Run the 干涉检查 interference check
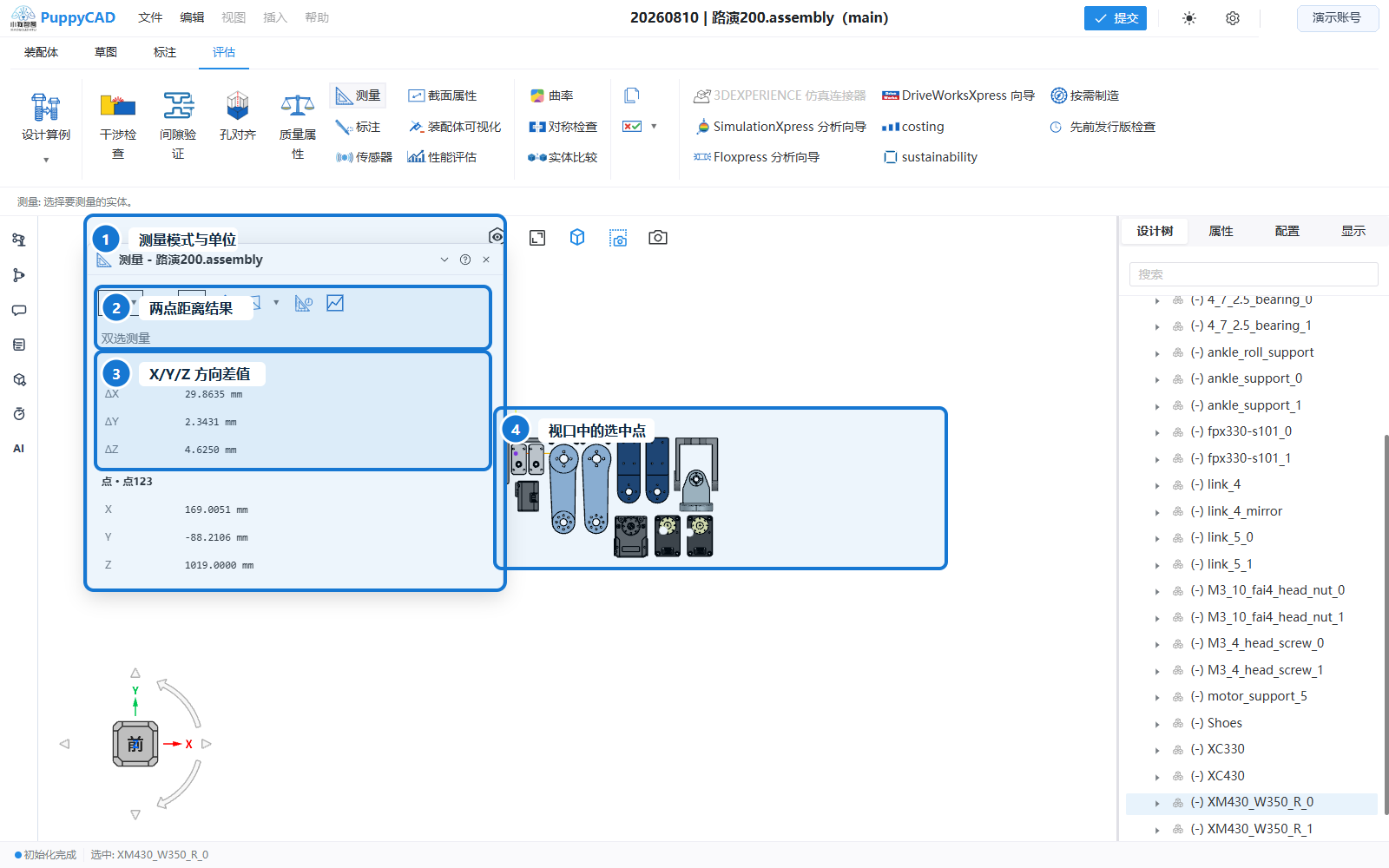The image size is (1389, 868). click(118, 126)
